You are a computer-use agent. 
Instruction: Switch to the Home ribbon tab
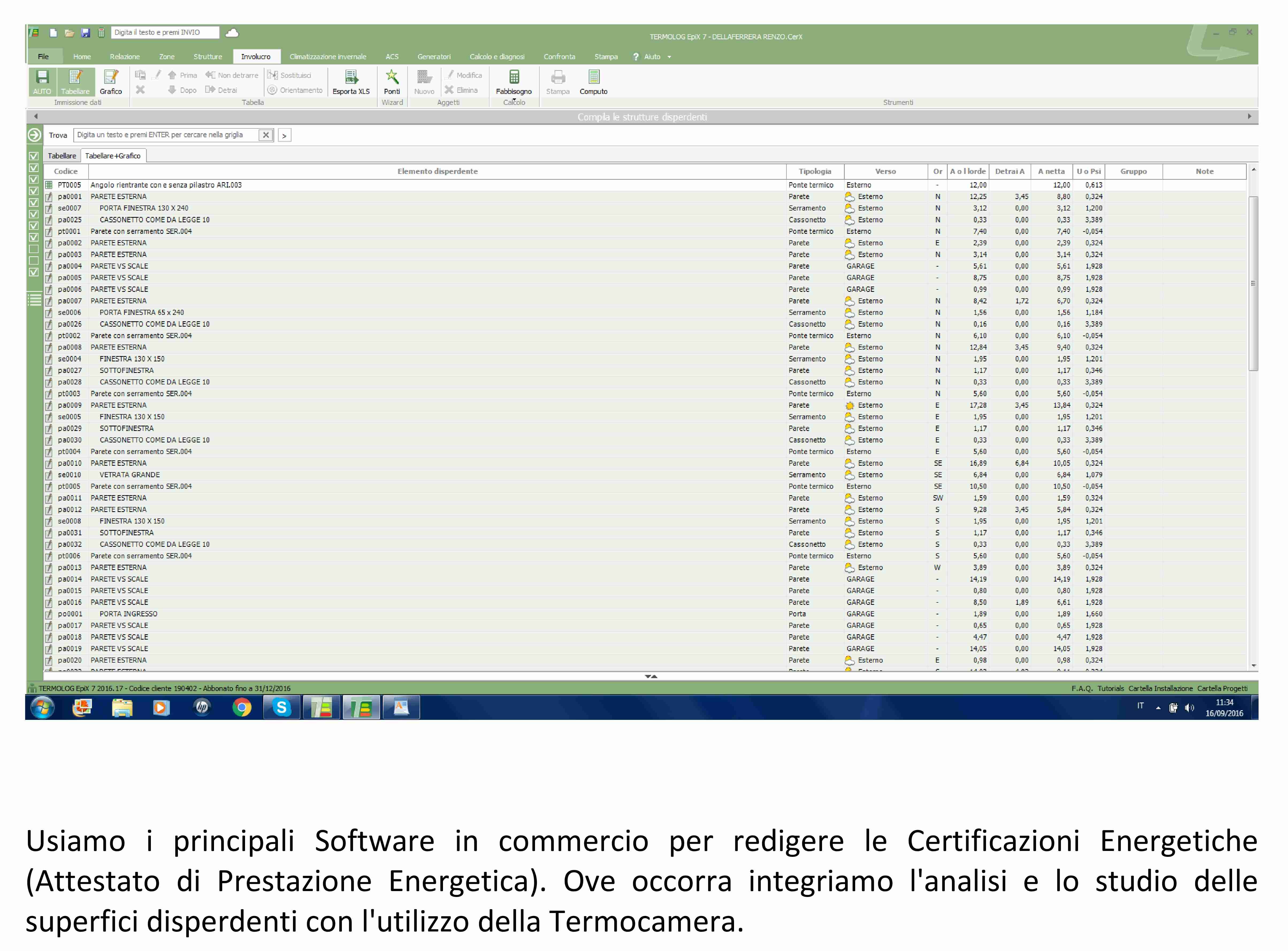pos(82,56)
